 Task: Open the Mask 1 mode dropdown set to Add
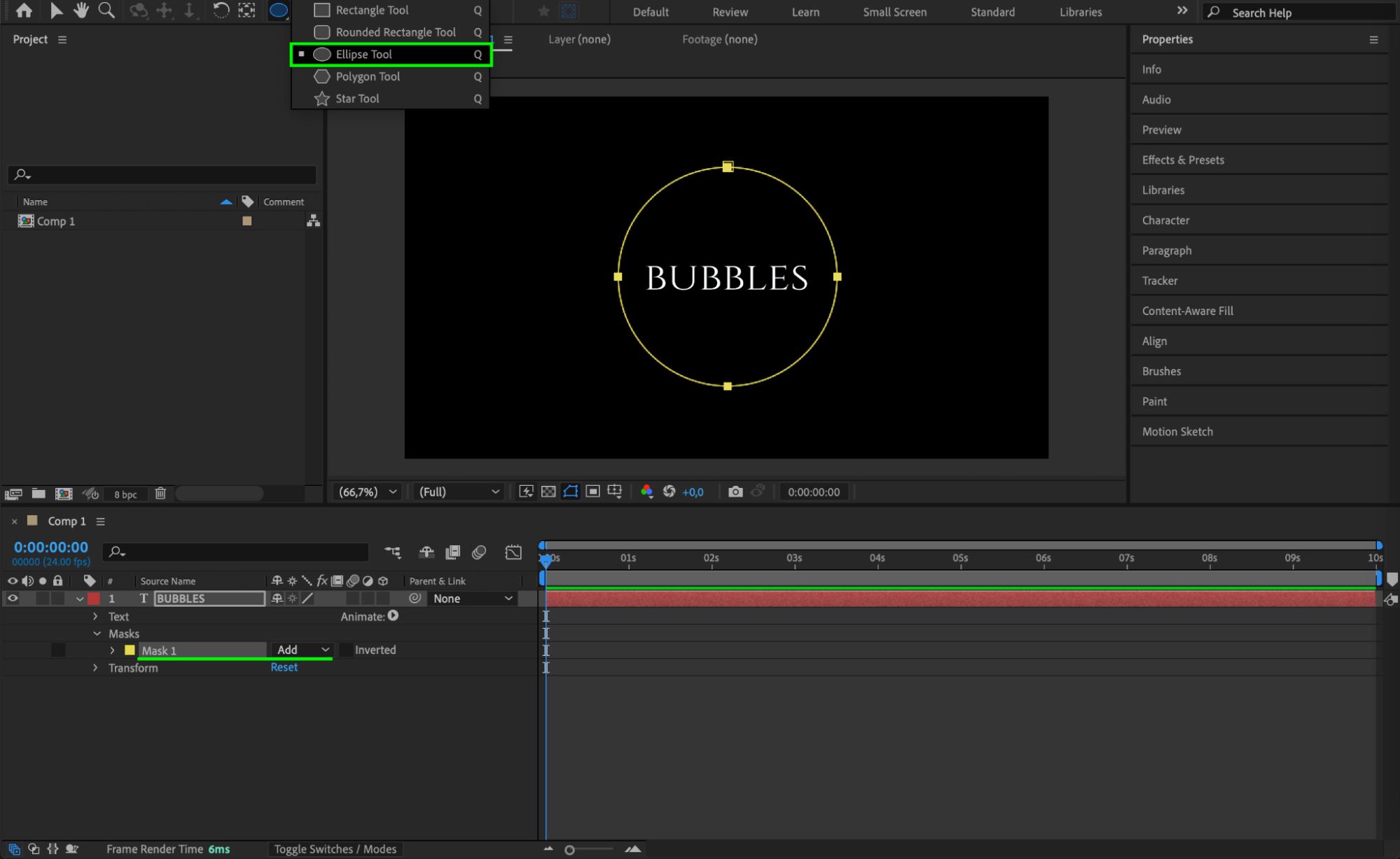(302, 650)
